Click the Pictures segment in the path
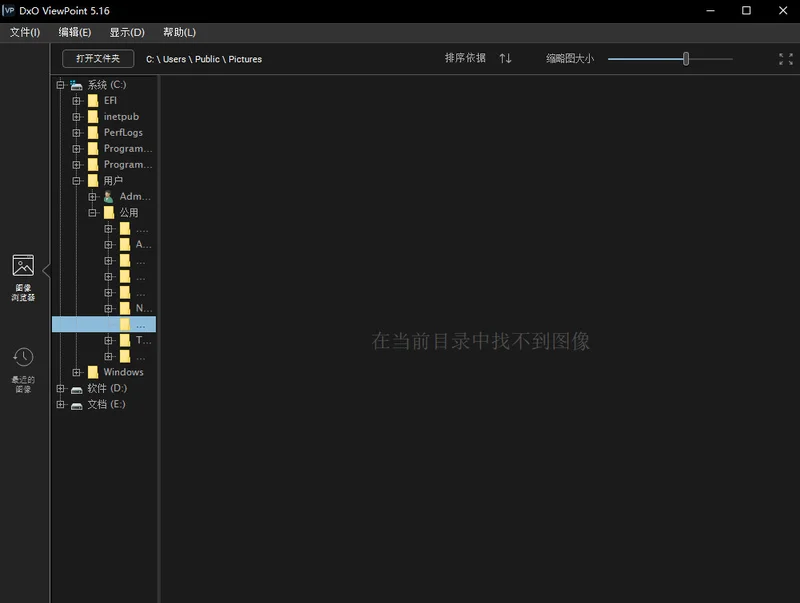Screen dimensions: 800x603 [245, 59]
